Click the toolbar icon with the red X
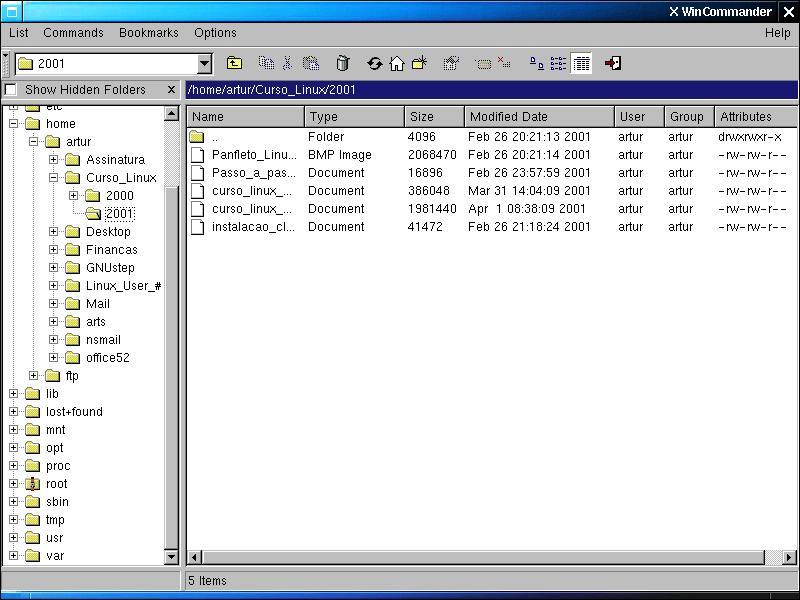Viewport: 800px width, 600px height. [x=504, y=62]
